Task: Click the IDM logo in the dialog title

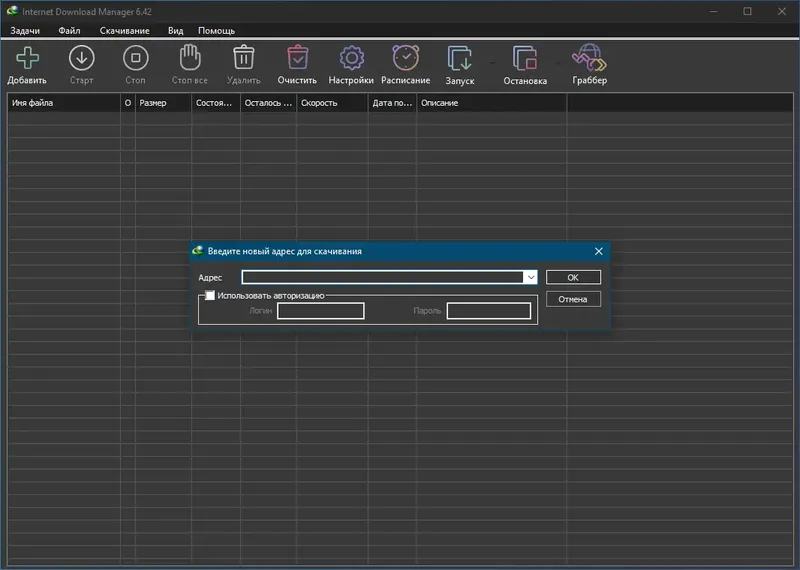Action: (x=197, y=251)
